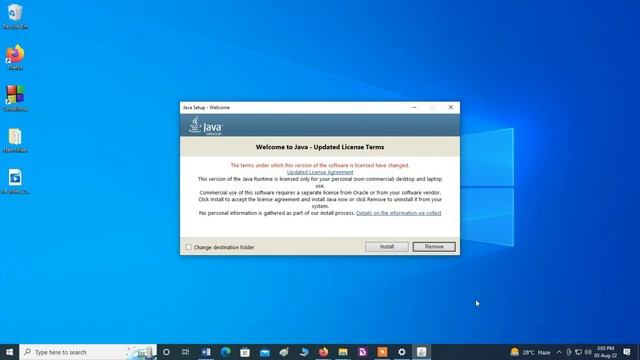
Task: Select the four-colored squares desktop shortcut
Action: coord(15,98)
